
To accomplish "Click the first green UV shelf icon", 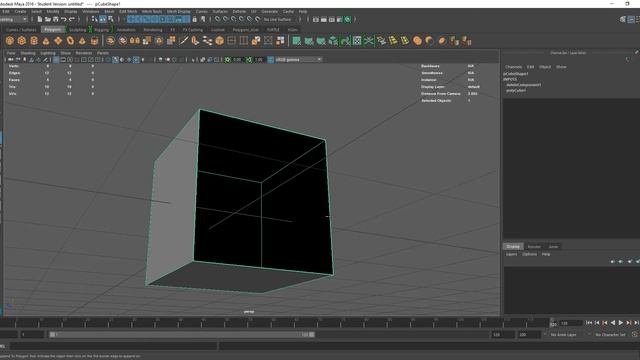I will [297, 40].
